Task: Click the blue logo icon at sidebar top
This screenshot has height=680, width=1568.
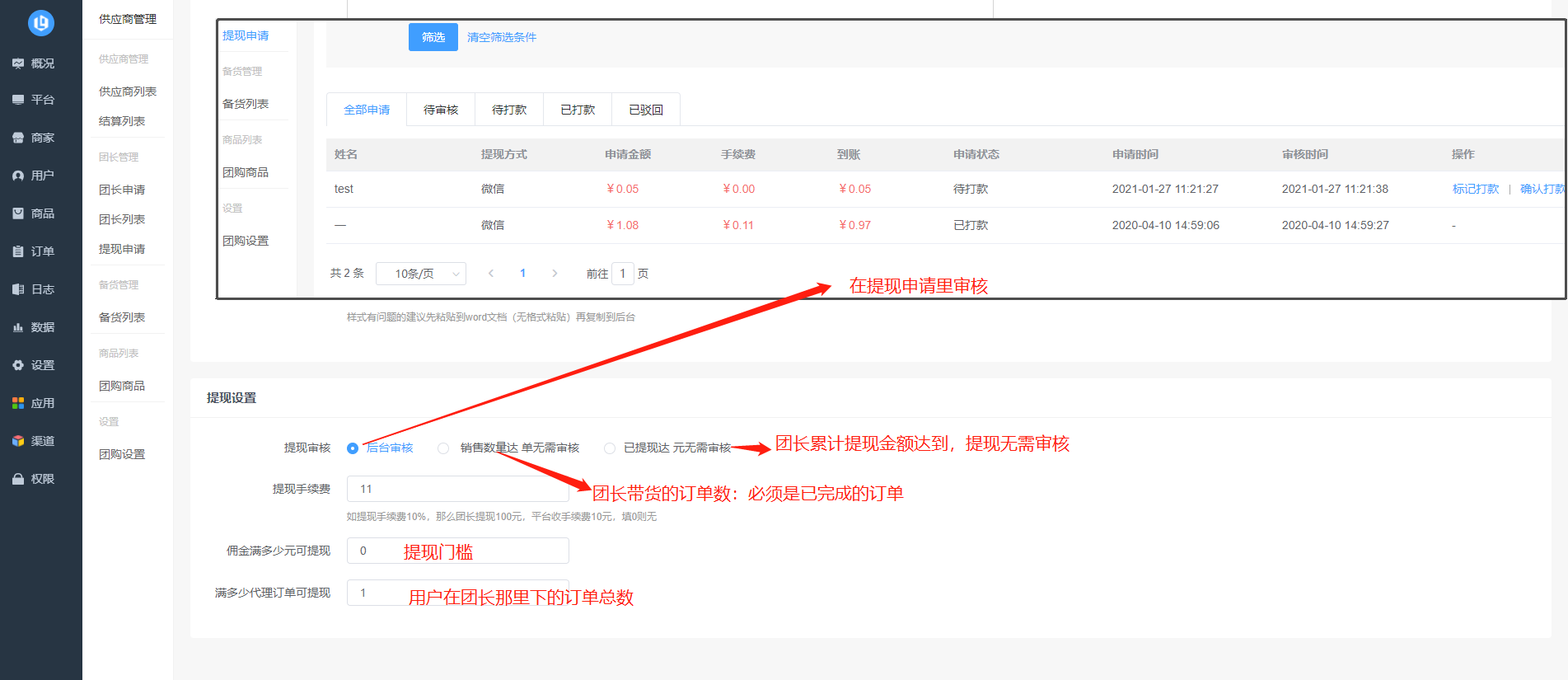Action: [40, 22]
